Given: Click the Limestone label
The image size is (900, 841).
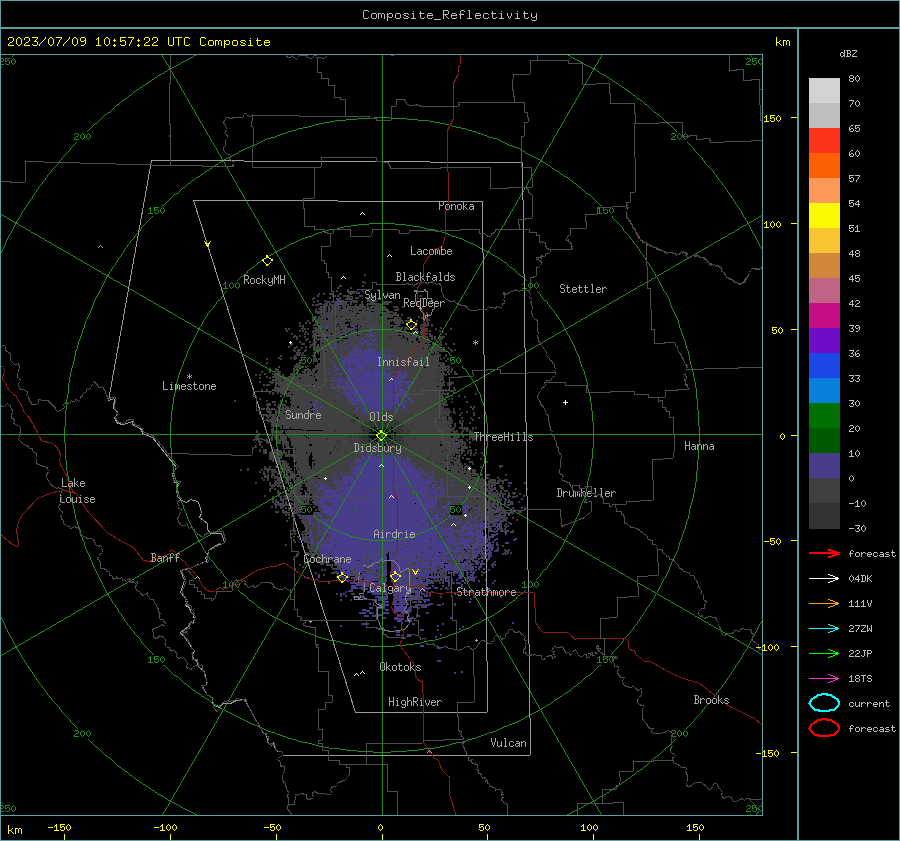Looking at the screenshot, I should pos(189,386).
